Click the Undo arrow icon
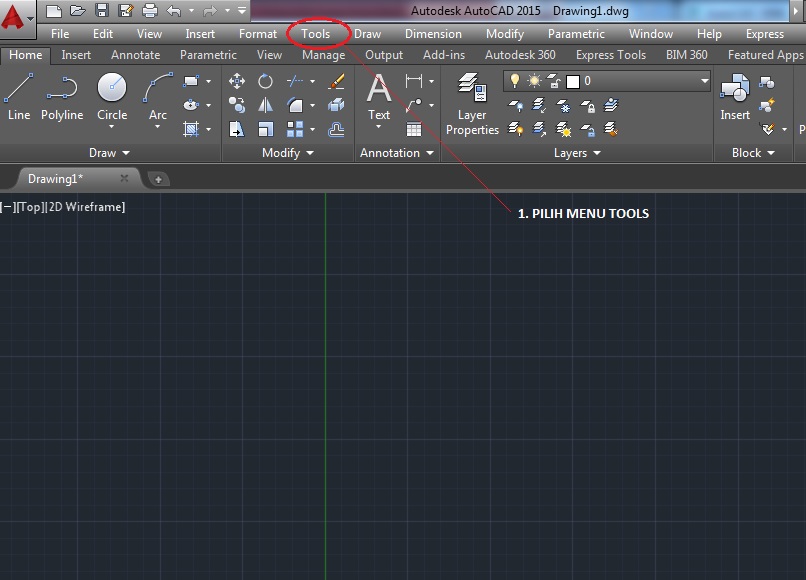Screen dimensions: 806x580 coord(174,10)
